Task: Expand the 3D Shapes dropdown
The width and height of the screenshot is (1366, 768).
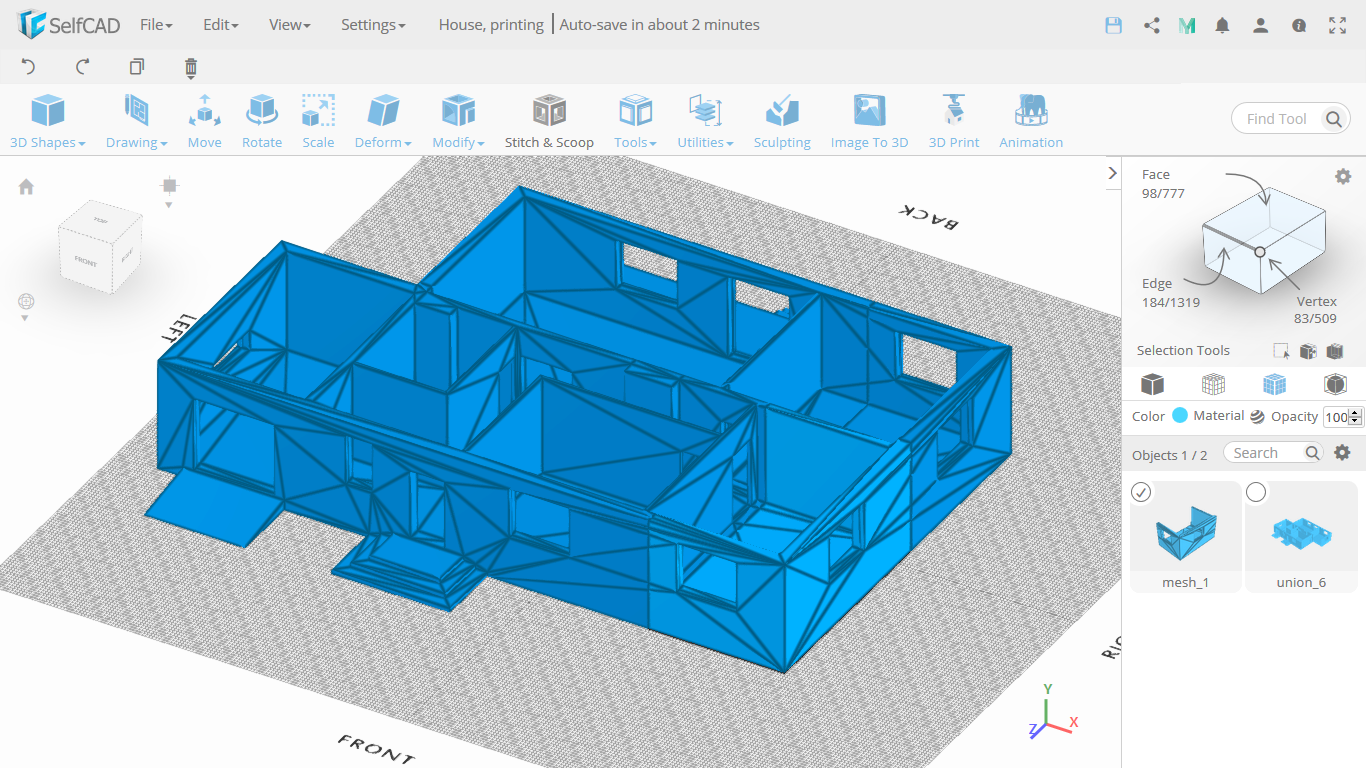Action: coord(81,144)
